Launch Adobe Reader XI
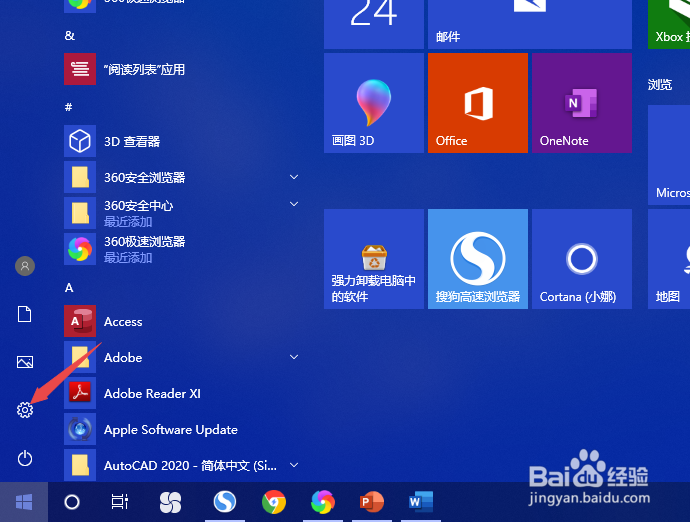The image size is (690, 522). pyautogui.click(x=183, y=393)
